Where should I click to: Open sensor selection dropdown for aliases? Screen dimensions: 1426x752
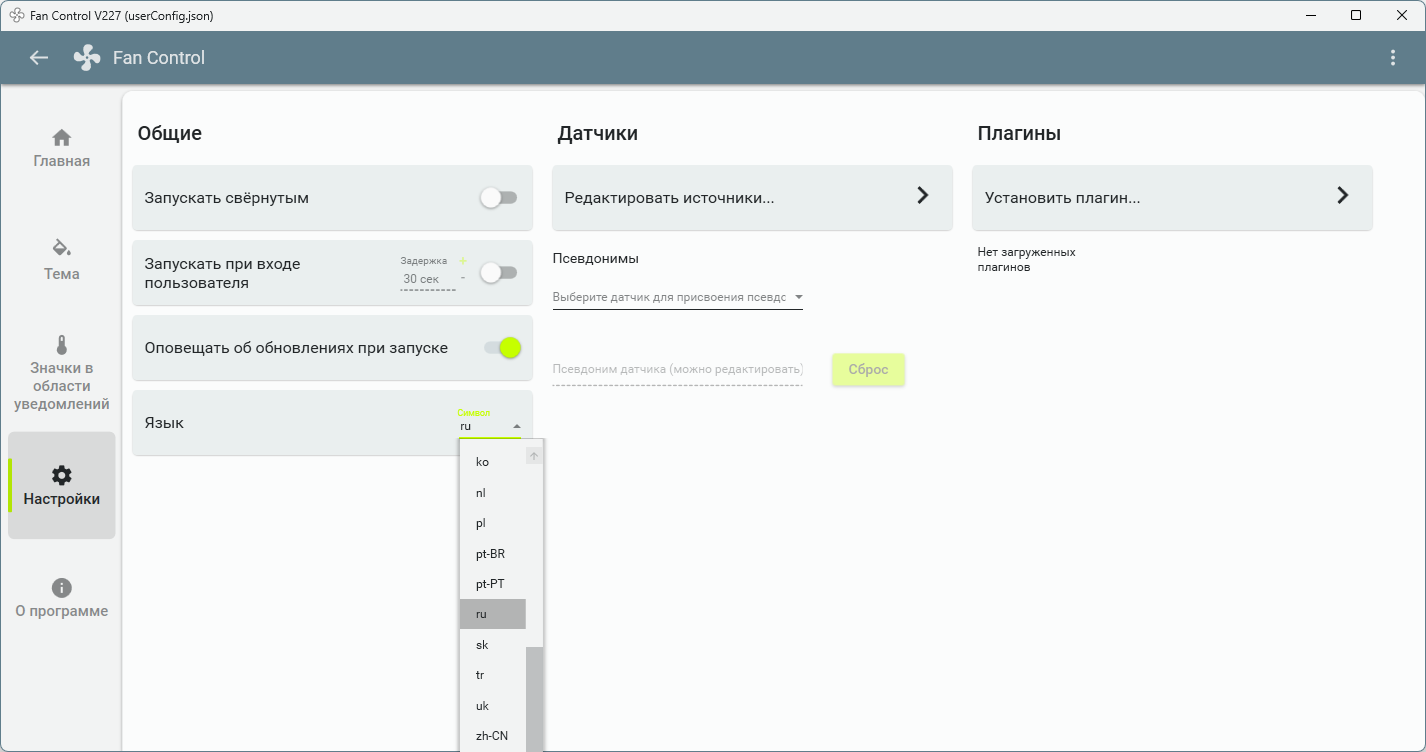(x=678, y=297)
